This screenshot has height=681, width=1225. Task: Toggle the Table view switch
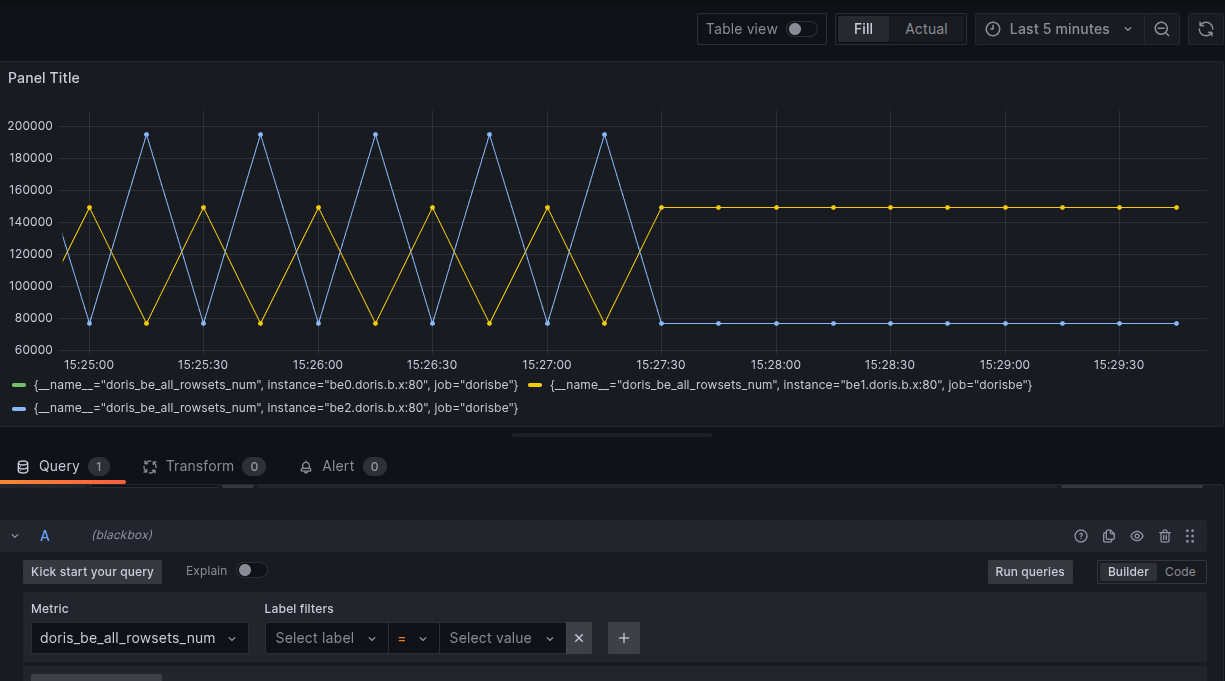802,29
